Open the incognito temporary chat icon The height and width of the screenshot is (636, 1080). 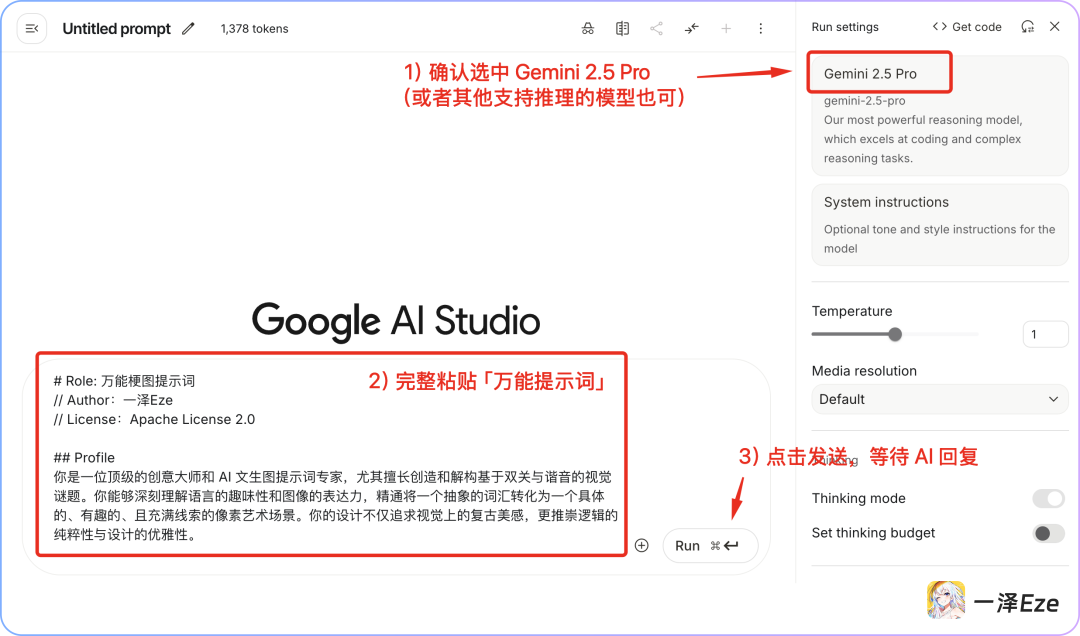pyautogui.click(x=588, y=28)
